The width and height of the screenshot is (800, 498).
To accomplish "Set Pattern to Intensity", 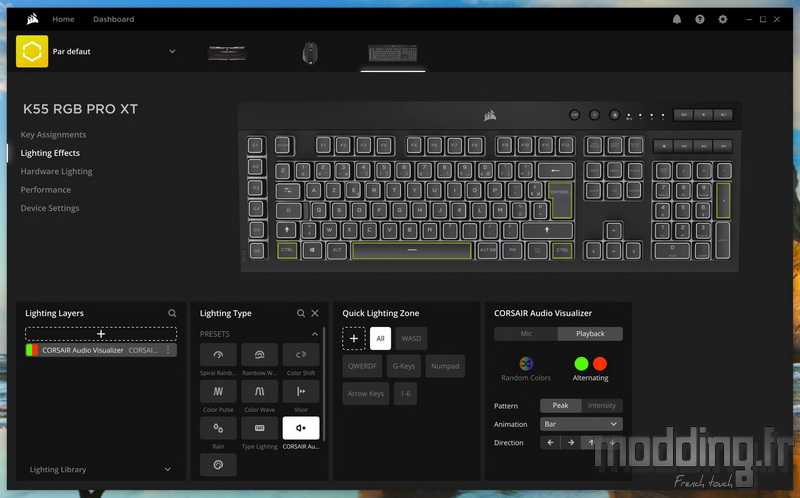I will 602,406.
